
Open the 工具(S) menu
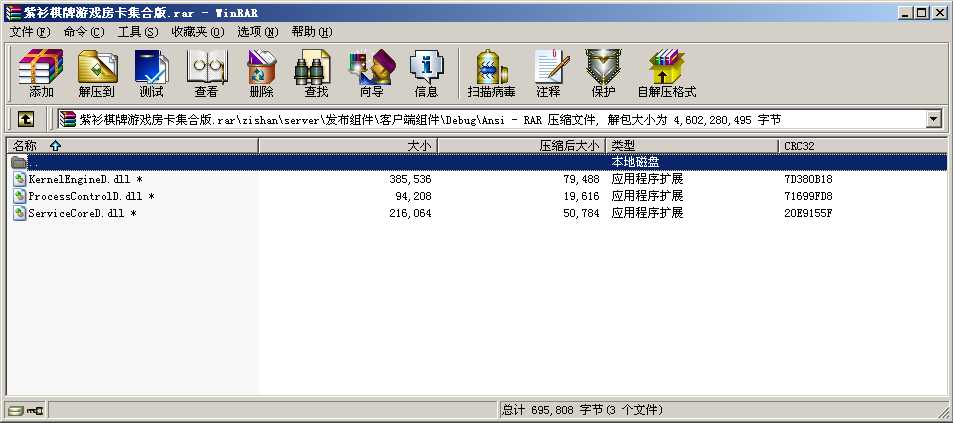[137, 32]
